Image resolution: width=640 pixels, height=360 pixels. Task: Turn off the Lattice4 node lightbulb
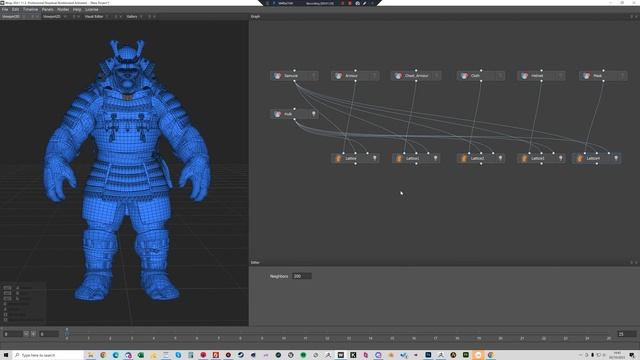click(x=616, y=158)
